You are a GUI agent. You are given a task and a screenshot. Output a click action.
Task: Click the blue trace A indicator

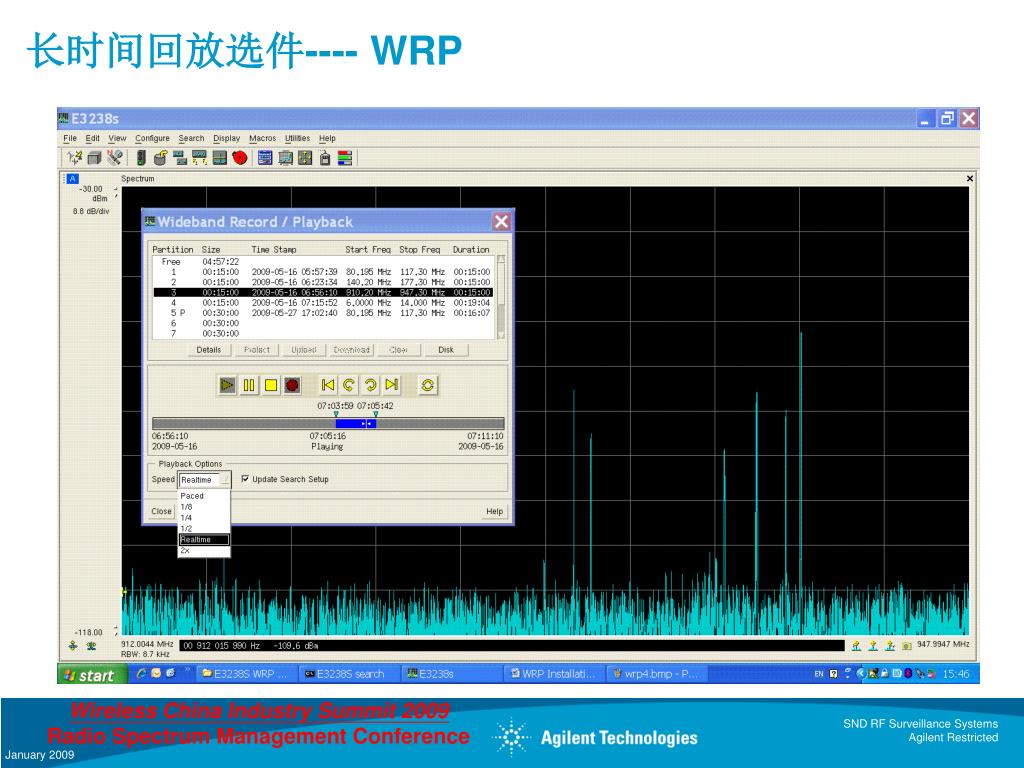click(x=72, y=178)
